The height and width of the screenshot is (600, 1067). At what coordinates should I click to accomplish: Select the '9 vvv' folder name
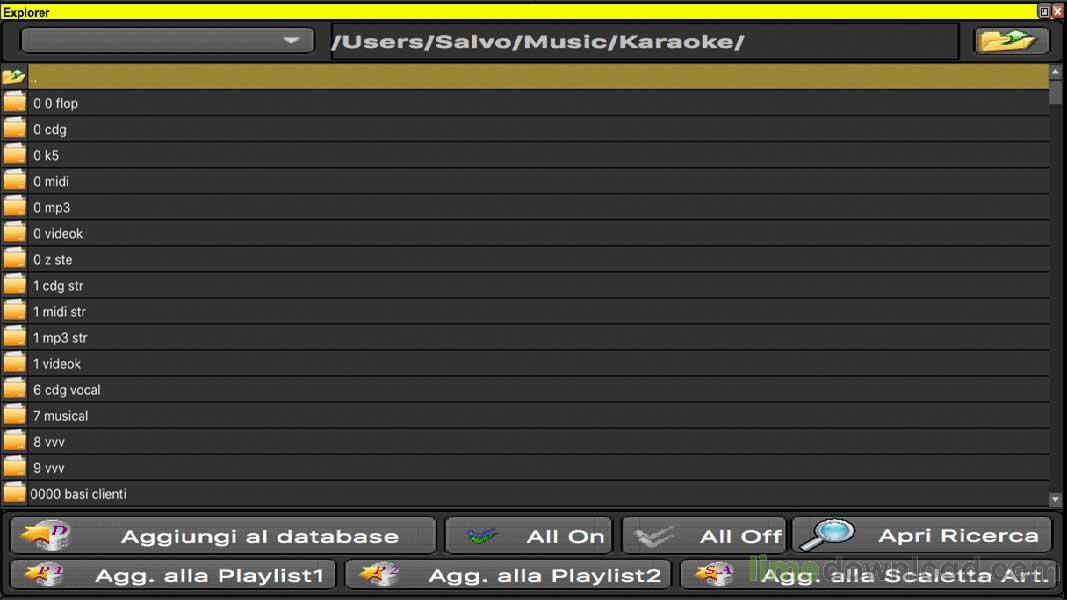click(x=49, y=468)
